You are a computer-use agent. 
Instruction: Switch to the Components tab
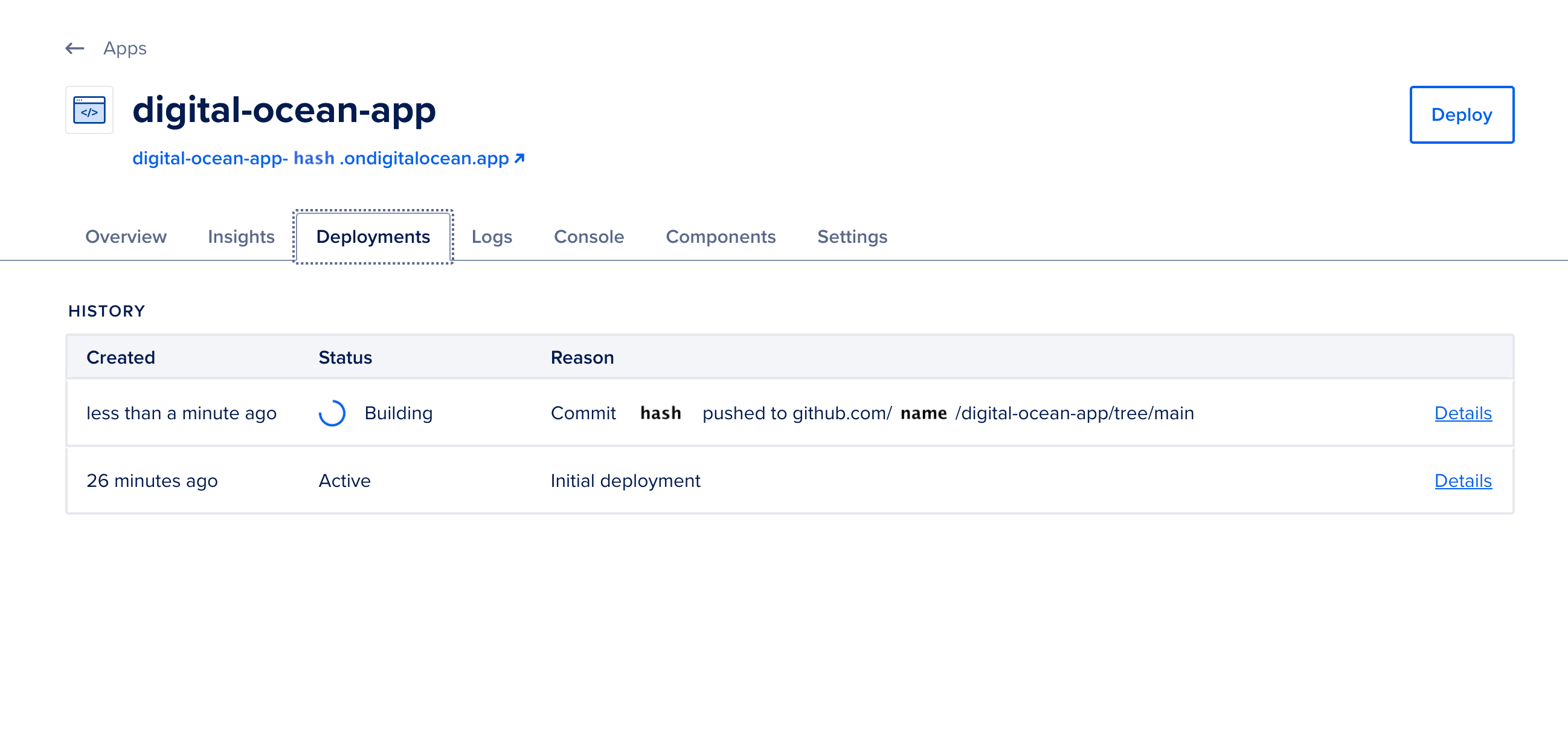[x=721, y=237]
